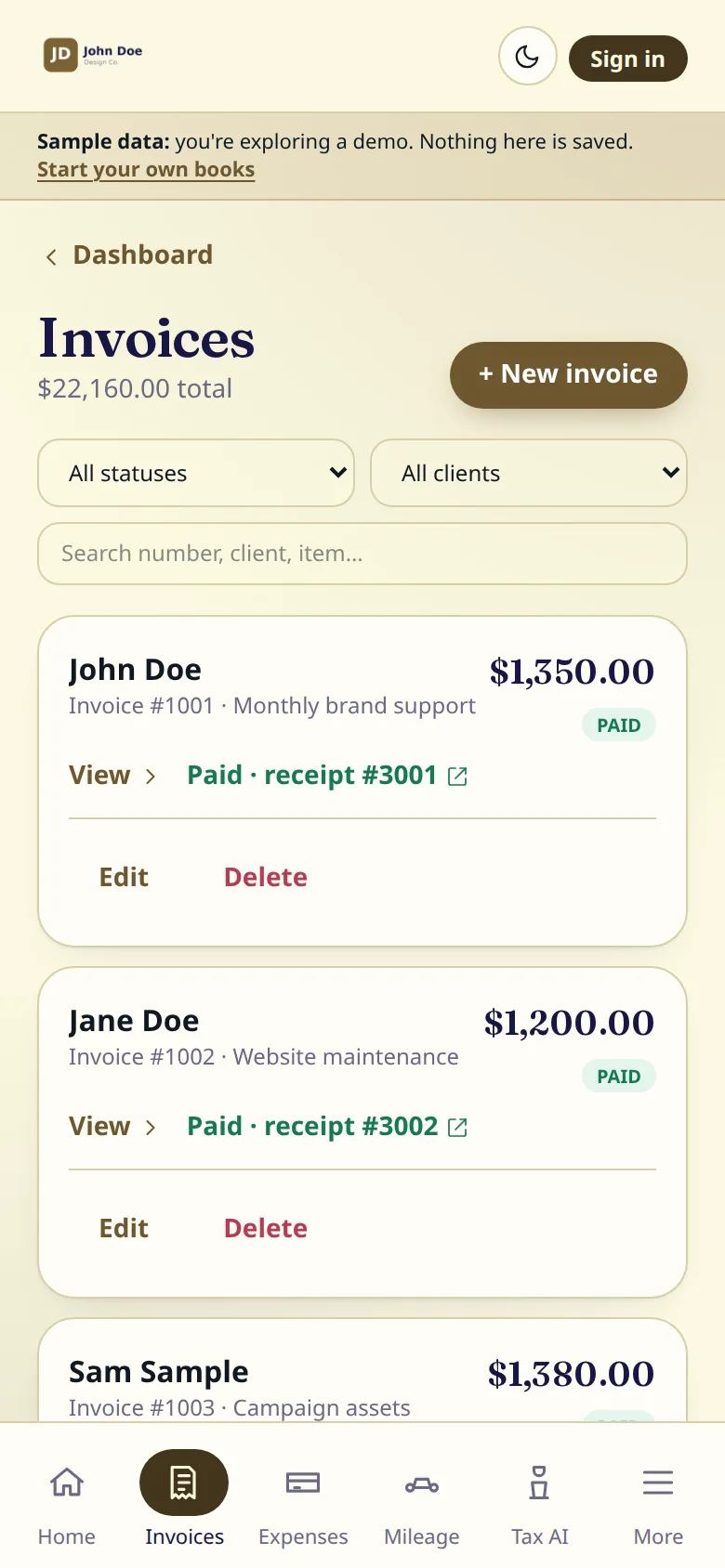Viewport: 725px width, 1568px height.
Task: Expand the All clients dropdown
Action: coord(529,473)
